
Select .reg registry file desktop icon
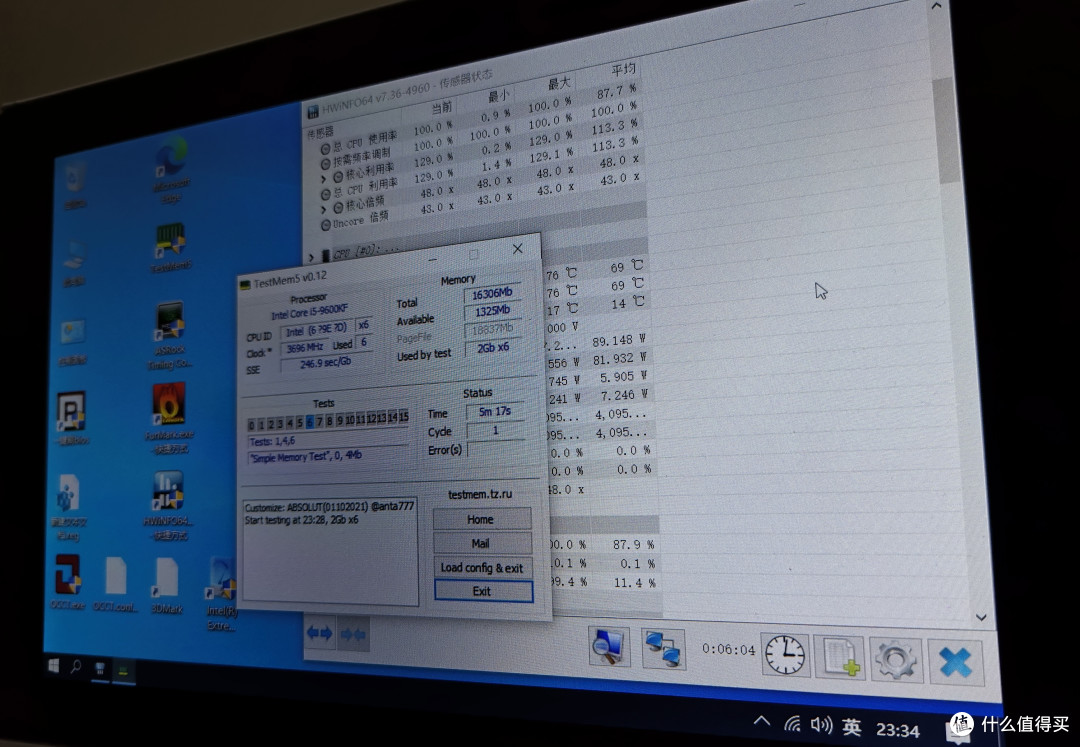(x=68, y=507)
